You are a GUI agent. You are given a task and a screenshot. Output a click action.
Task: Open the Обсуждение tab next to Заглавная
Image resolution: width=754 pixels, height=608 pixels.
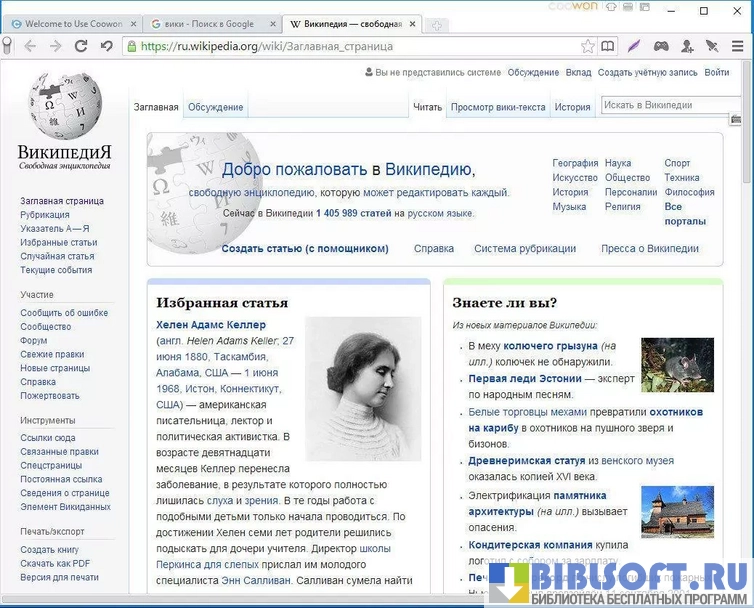coord(215,107)
